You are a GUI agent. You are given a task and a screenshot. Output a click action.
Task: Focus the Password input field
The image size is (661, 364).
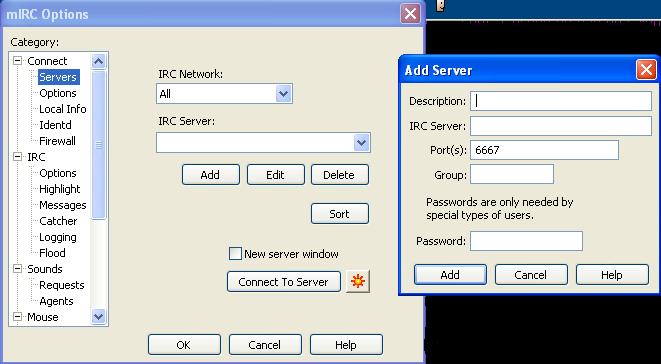click(x=527, y=241)
